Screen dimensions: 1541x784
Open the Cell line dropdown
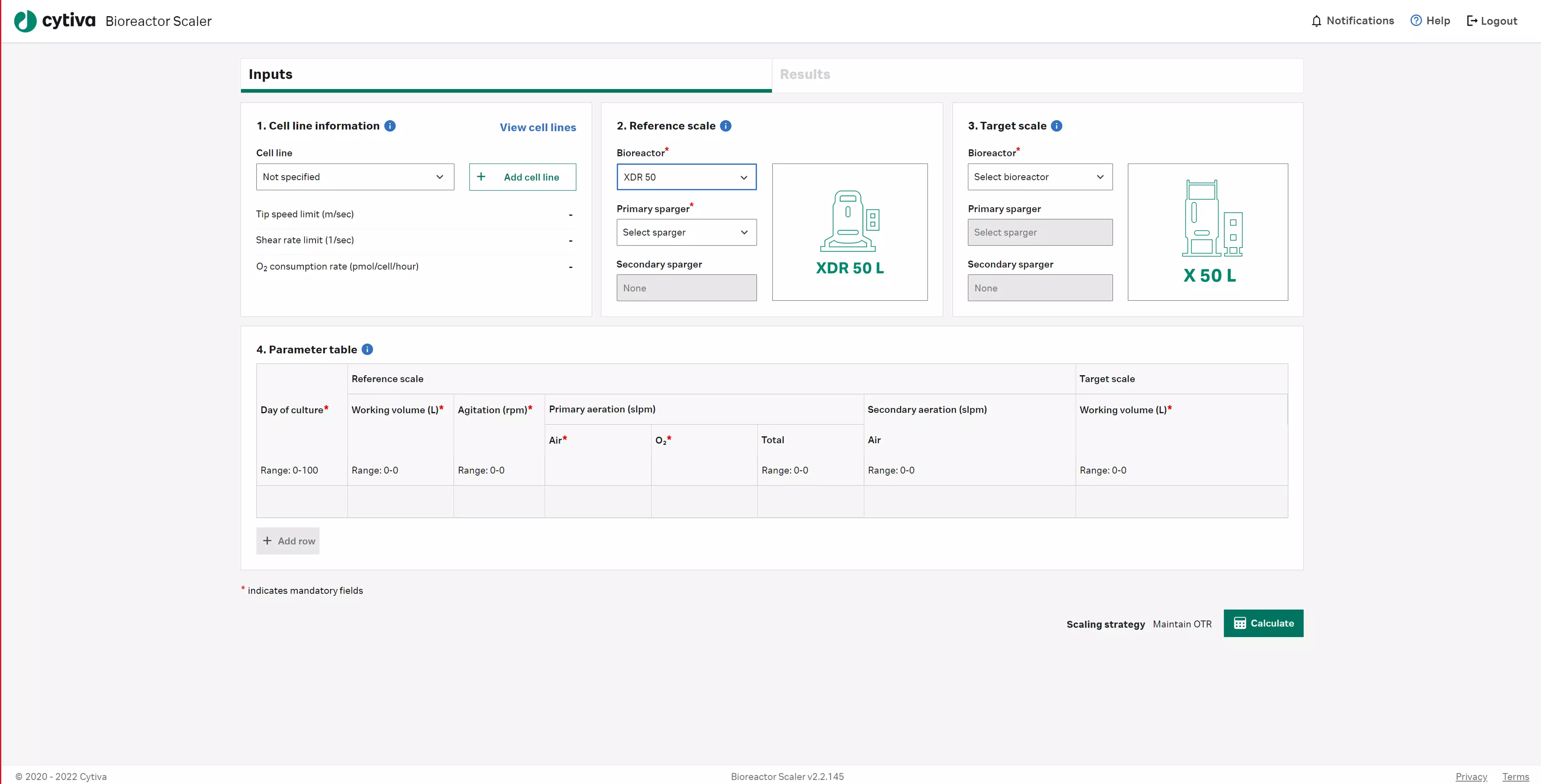point(355,177)
